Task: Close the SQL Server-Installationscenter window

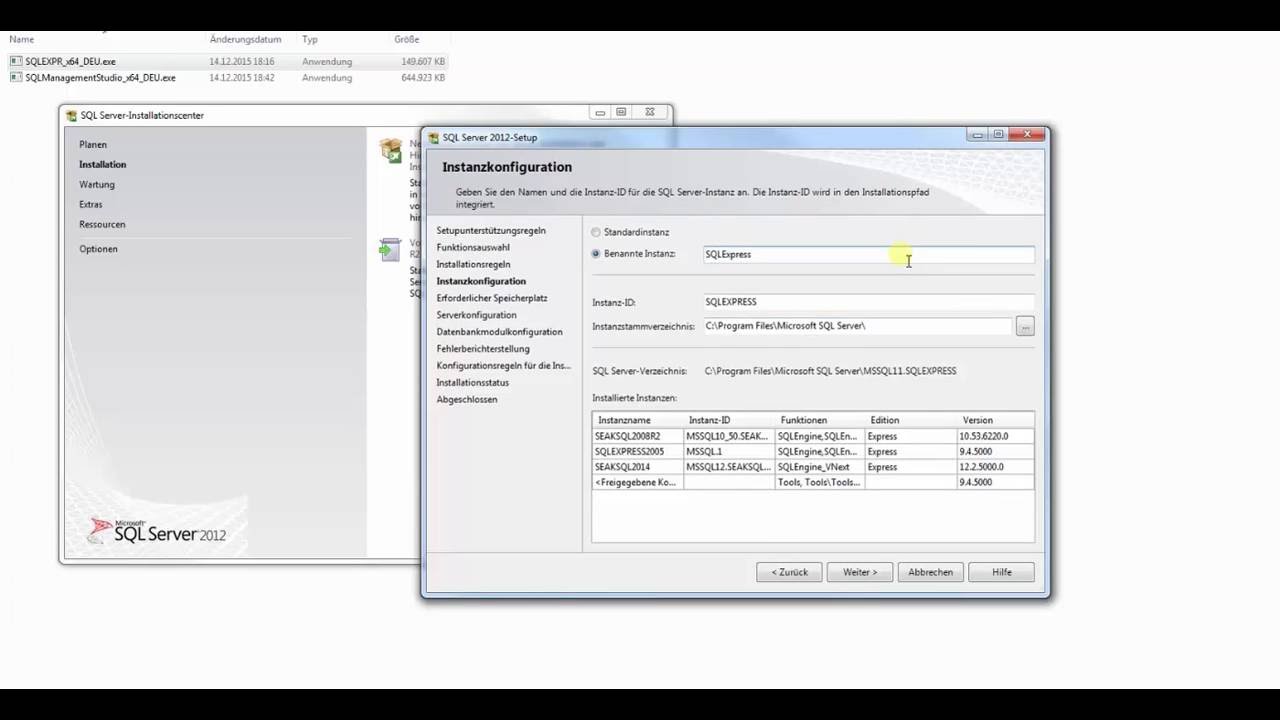Action: click(x=650, y=112)
